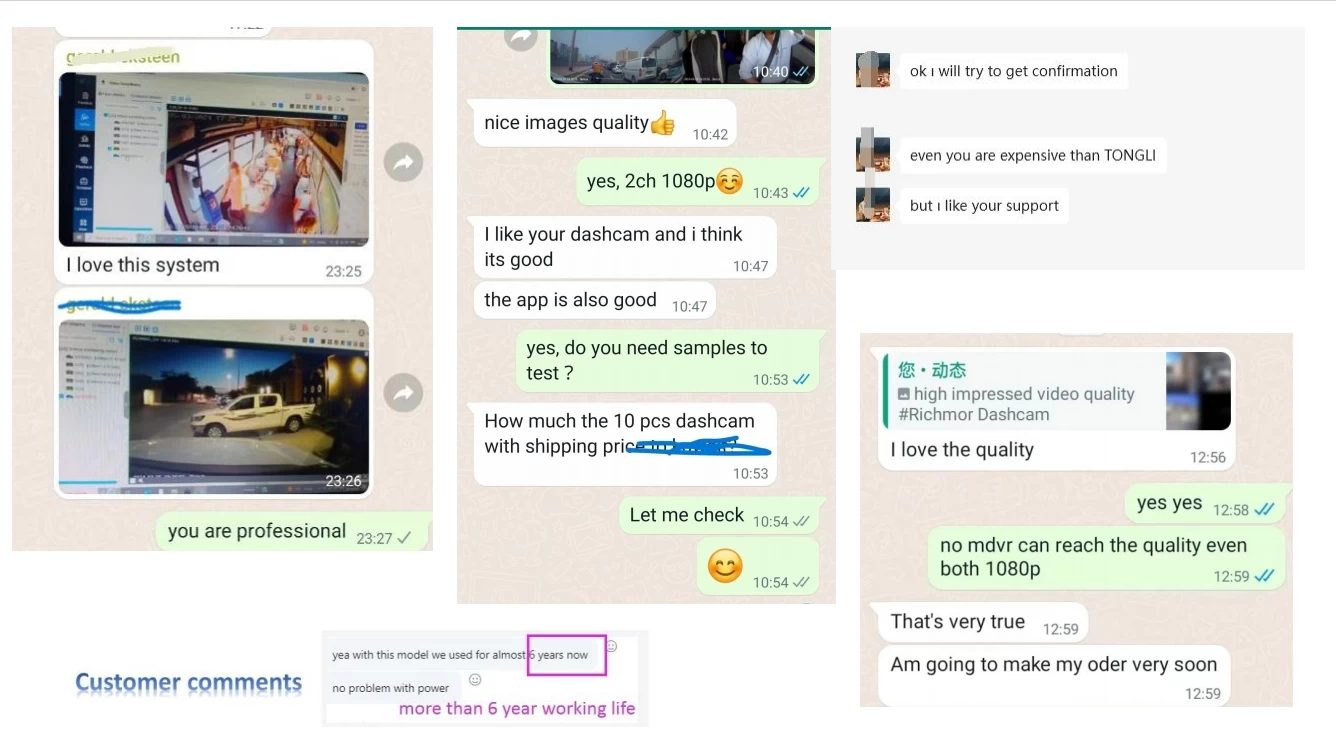This screenshot has height=742, width=1336.
Task: Click smiley reaction icon next to 6 years message
Action: pyautogui.click(x=611, y=647)
